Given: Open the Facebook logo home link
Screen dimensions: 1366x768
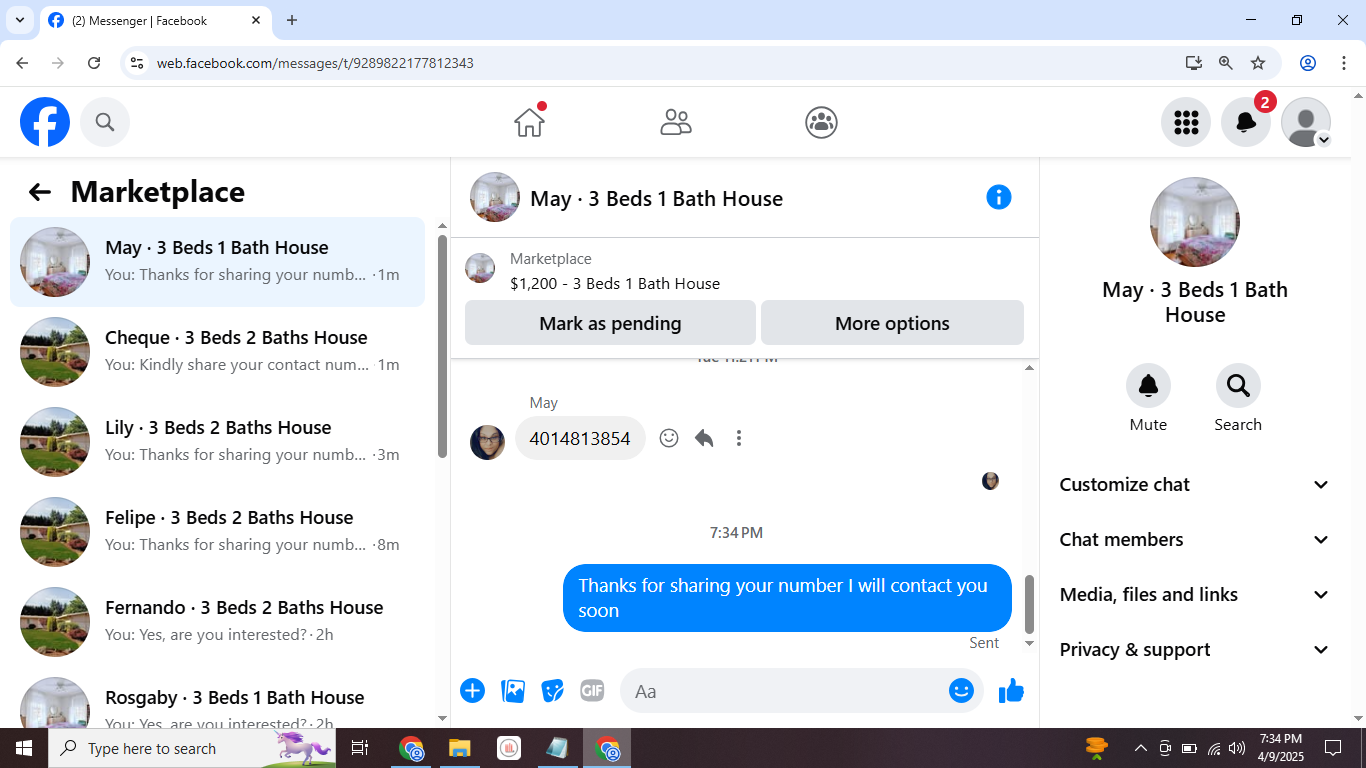Looking at the screenshot, I should (45, 122).
